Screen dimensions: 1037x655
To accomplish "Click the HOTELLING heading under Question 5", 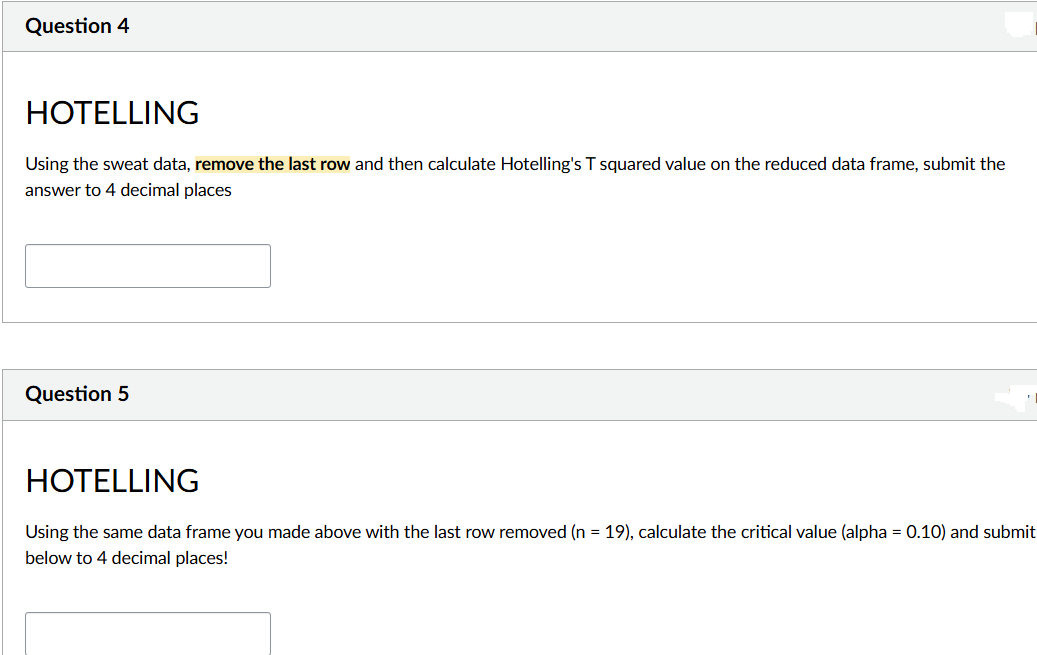I will (x=113, y=481).
